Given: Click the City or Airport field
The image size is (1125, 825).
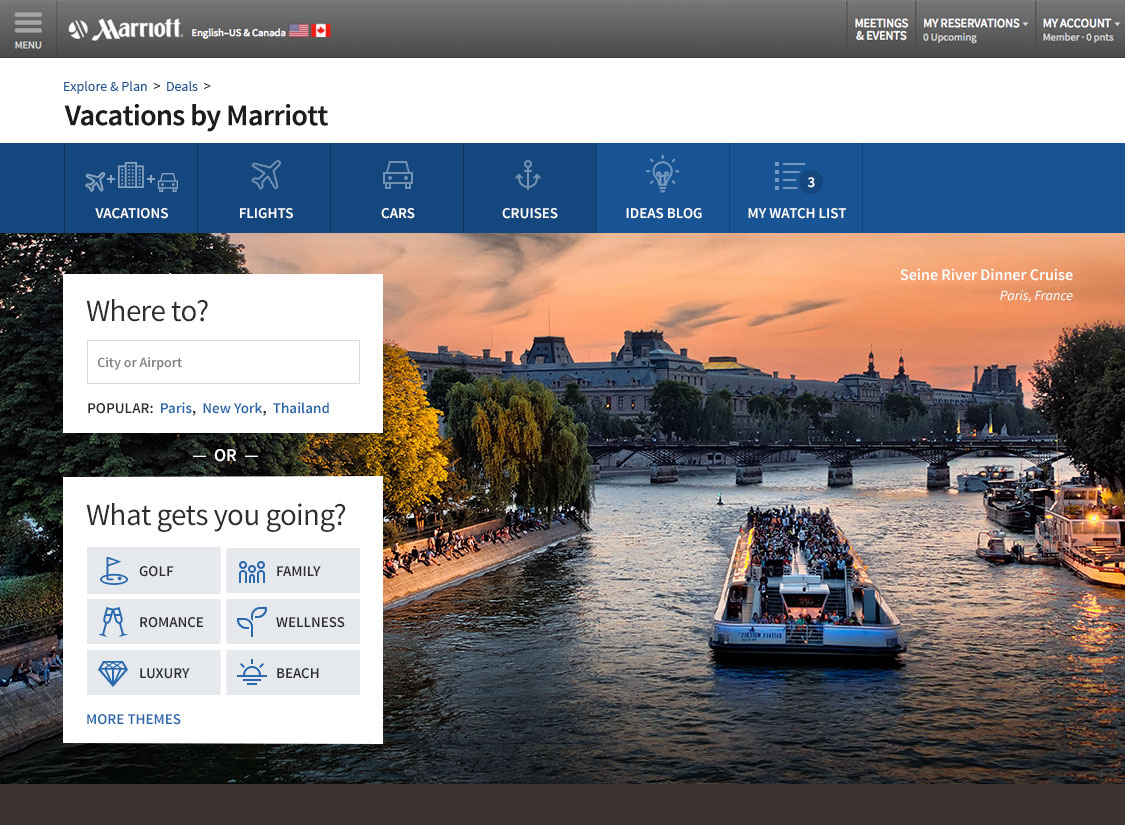Looking at the screenshot, I should pyautogui.click(x=223, y=362).
